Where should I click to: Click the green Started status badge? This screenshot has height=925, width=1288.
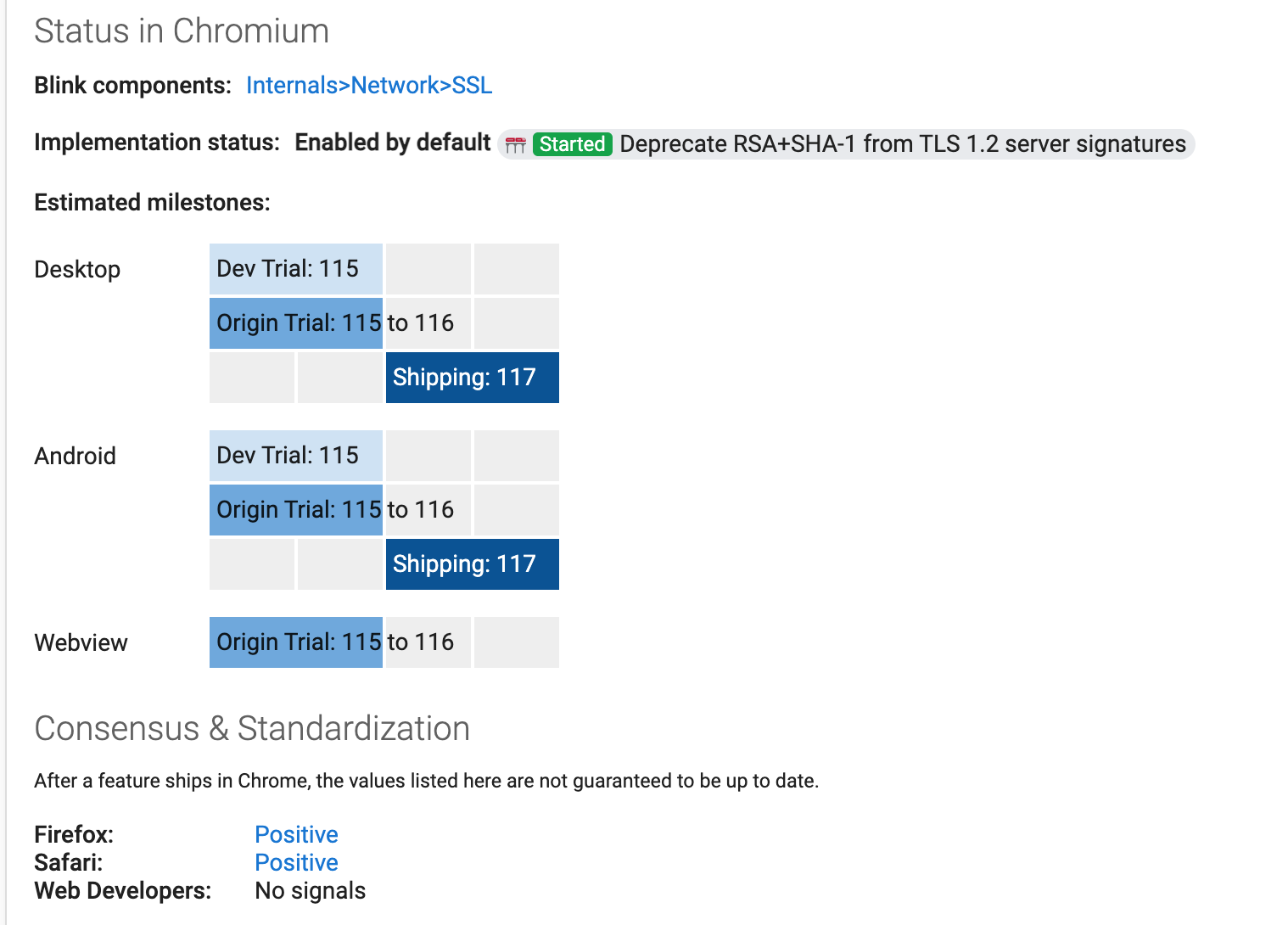[572, 144]
